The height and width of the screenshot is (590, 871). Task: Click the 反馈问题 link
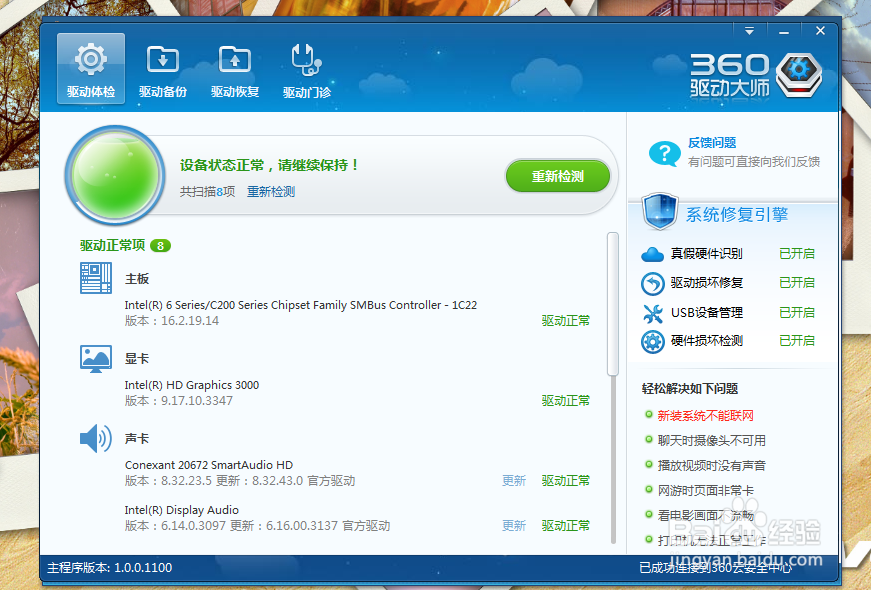(x=712, y=143)
